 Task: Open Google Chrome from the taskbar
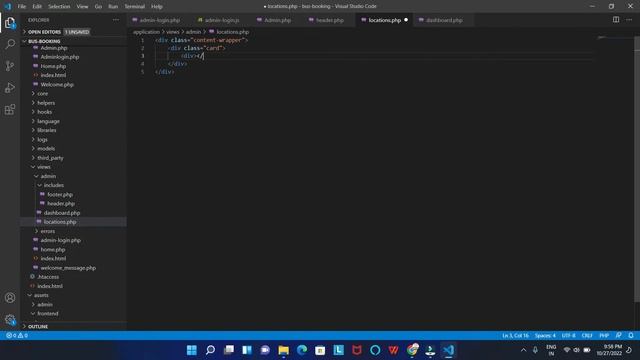(412, 350)
